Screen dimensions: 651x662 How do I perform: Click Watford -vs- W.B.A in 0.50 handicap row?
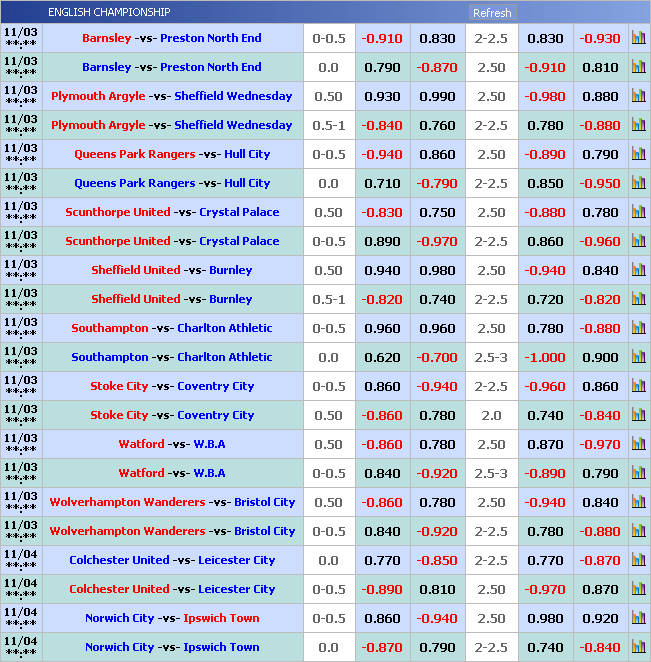pos(172,445)
